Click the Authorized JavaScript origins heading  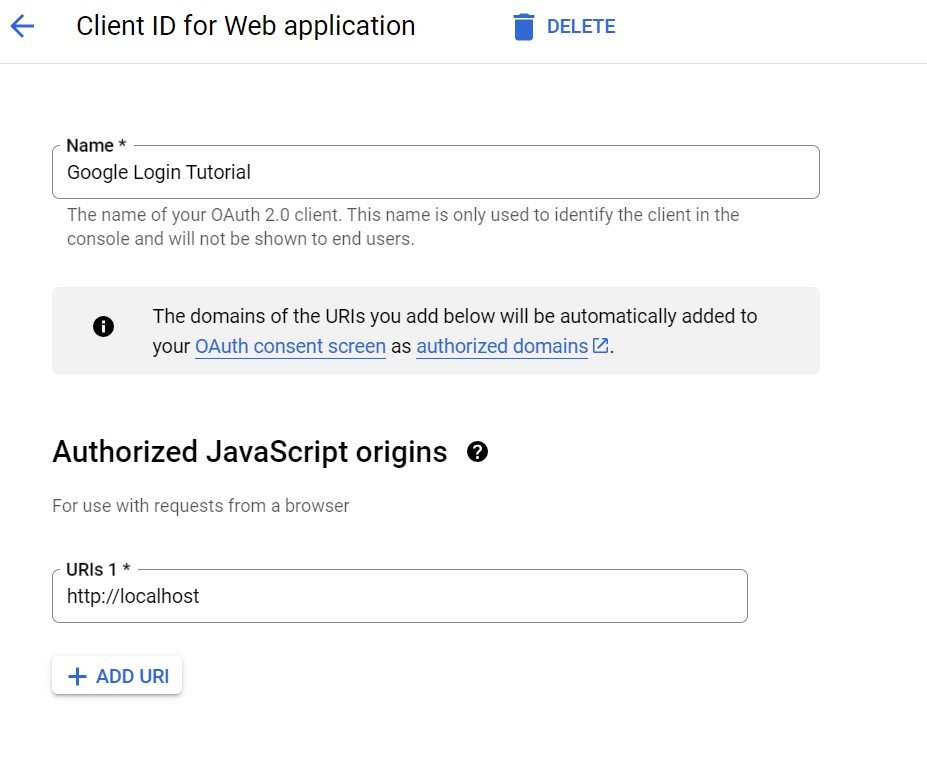(249, 452)
